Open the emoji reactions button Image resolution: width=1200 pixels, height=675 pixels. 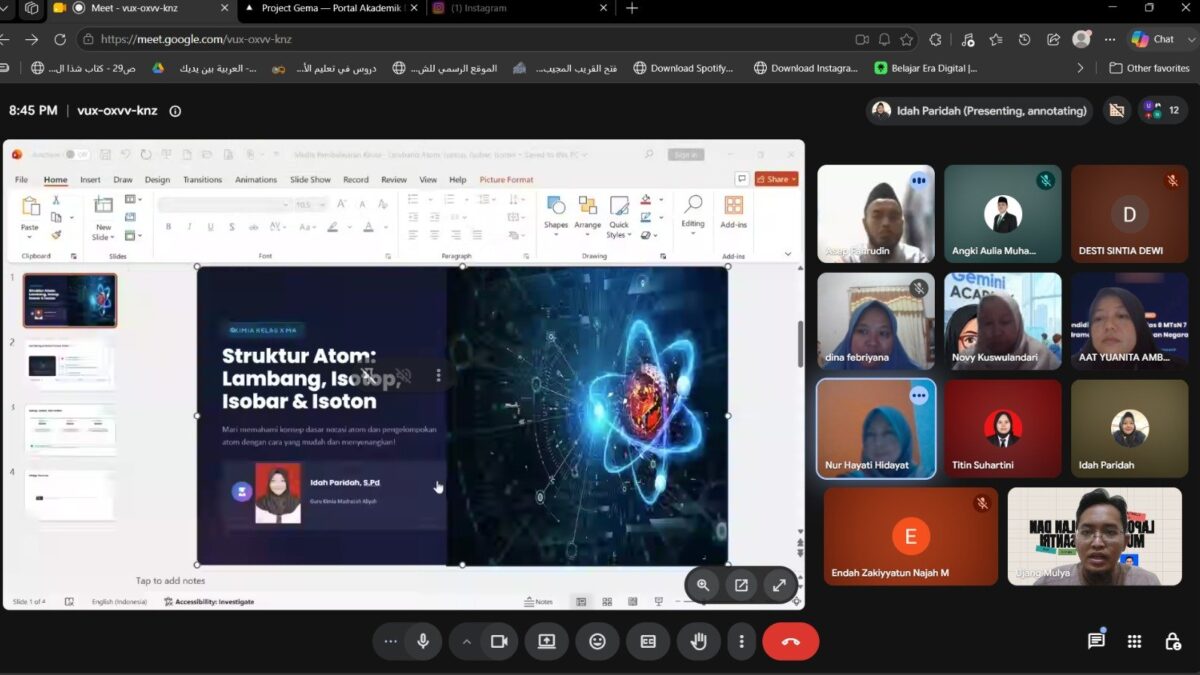coord(597,642)
